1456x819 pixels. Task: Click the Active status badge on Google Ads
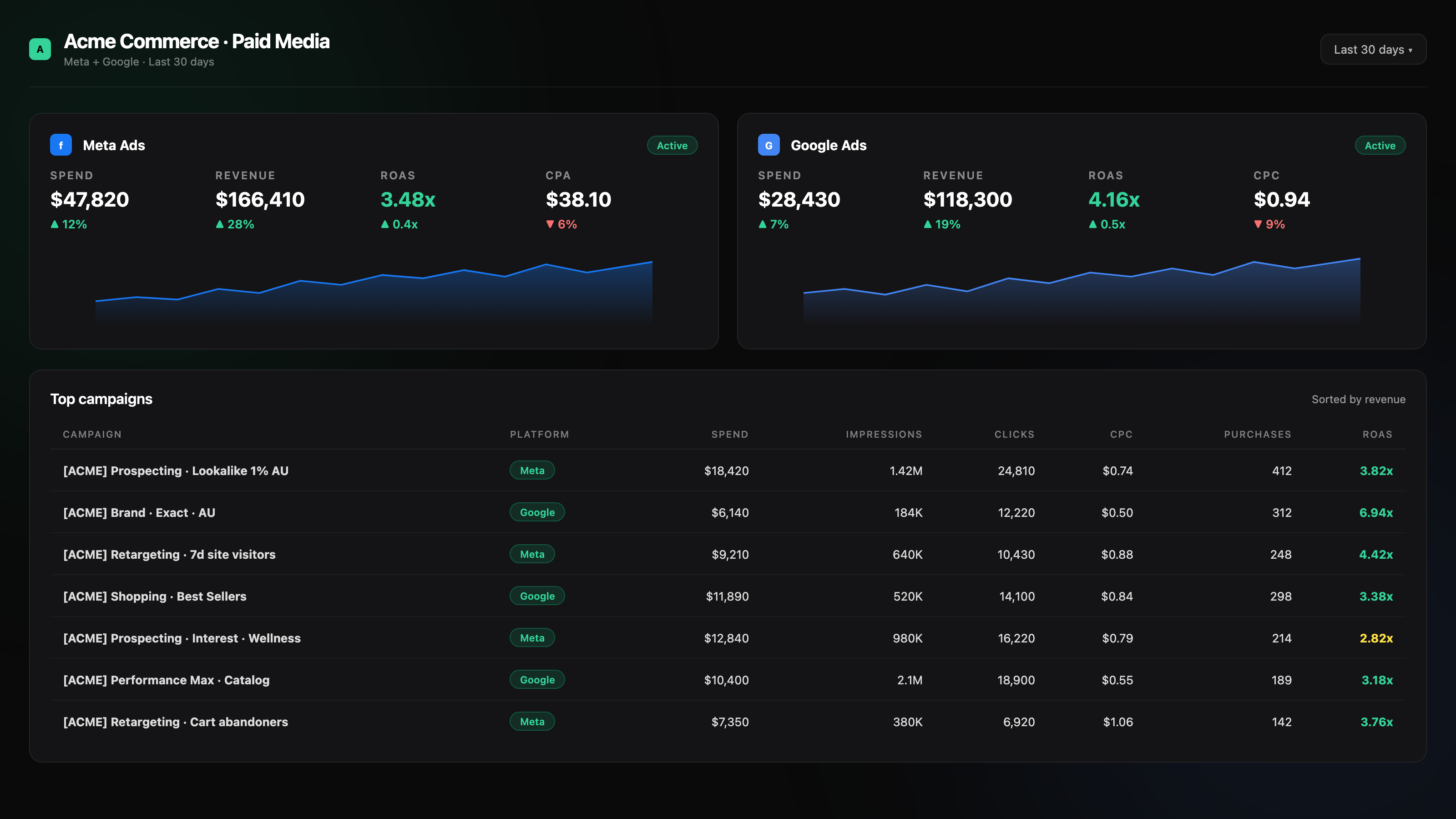[1380, 145]
